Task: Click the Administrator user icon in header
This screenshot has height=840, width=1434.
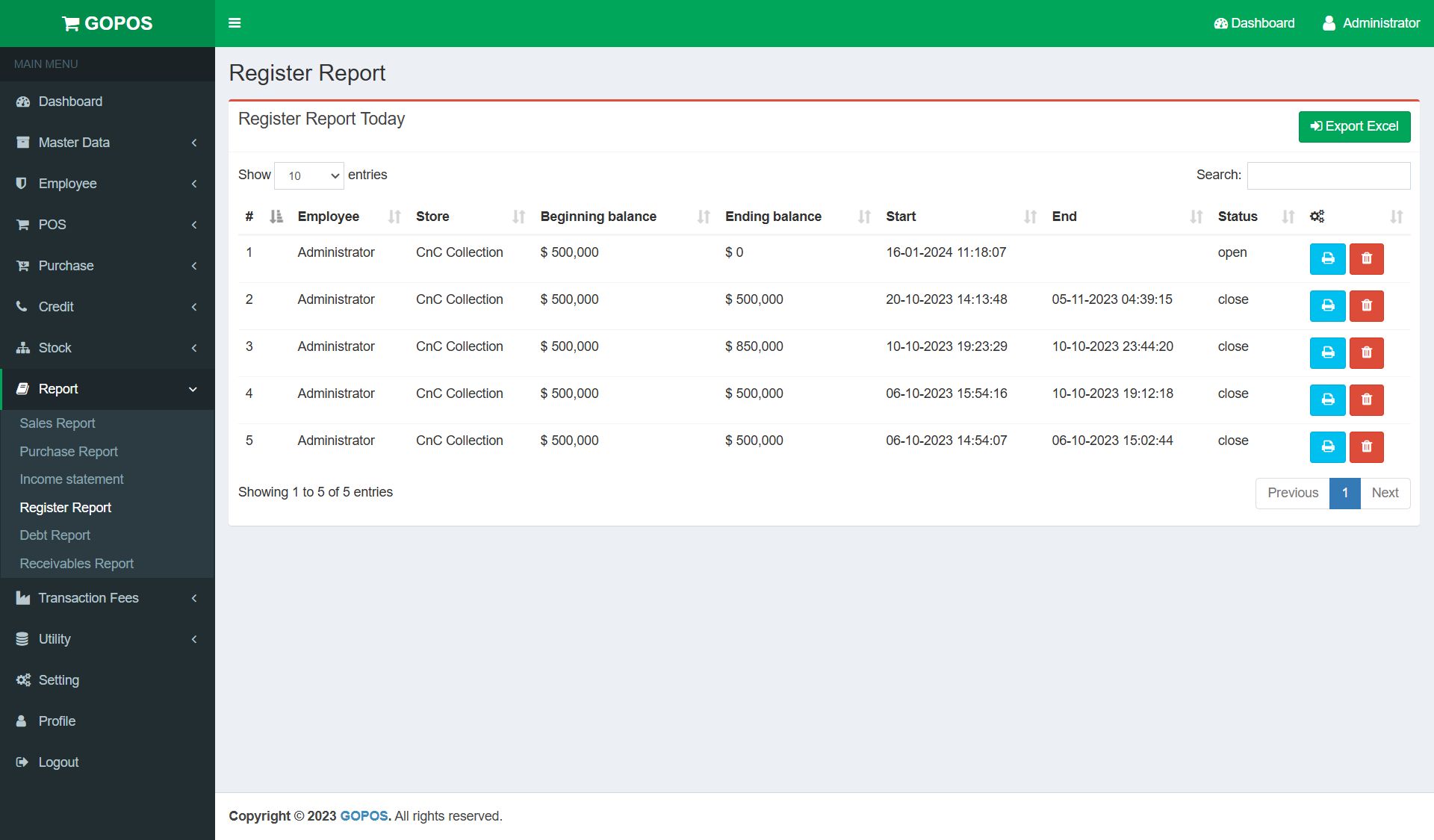Action: pyautogui.click(x=1329, y=23)
